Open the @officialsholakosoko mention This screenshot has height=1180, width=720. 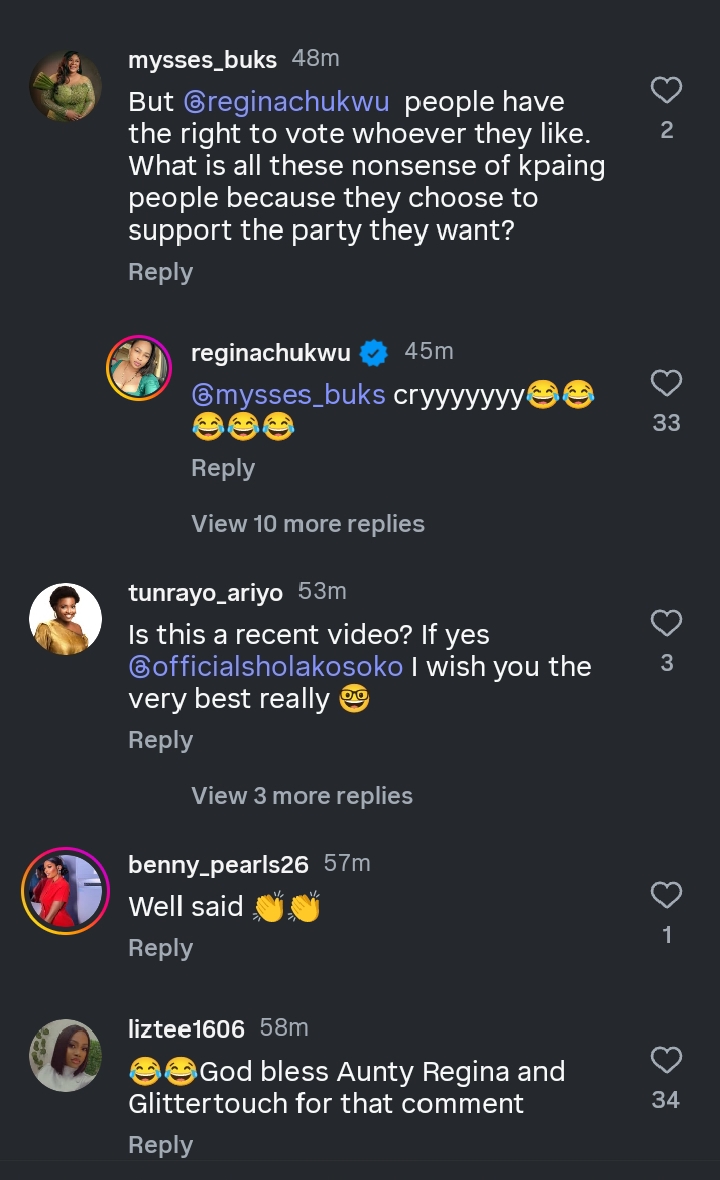(265, 667)
